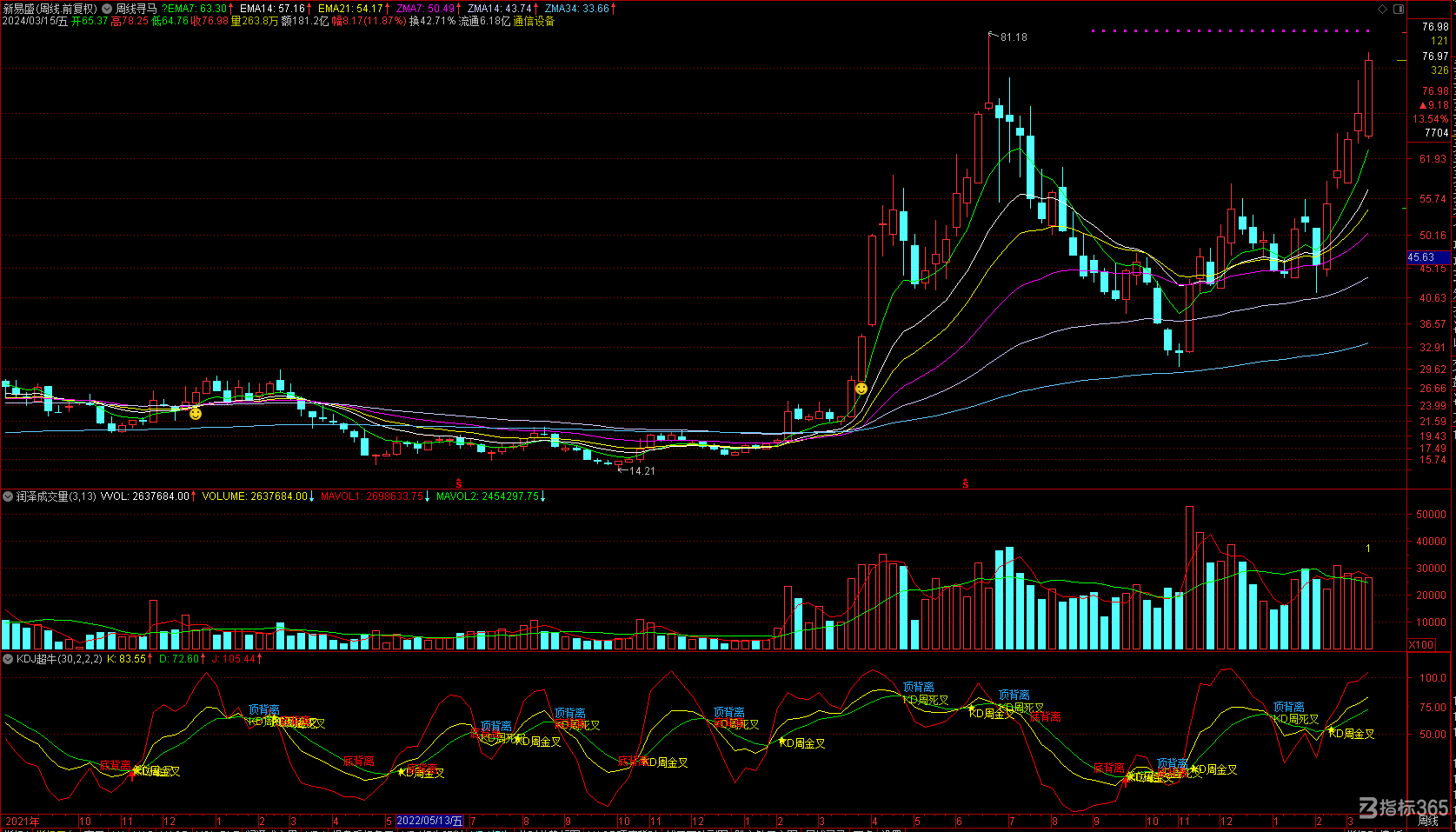The width and height of the screenshot is (1456, 832).
Task: Click the MAVOL2: 2454297.75 value
Action: (x=488, y=496)
